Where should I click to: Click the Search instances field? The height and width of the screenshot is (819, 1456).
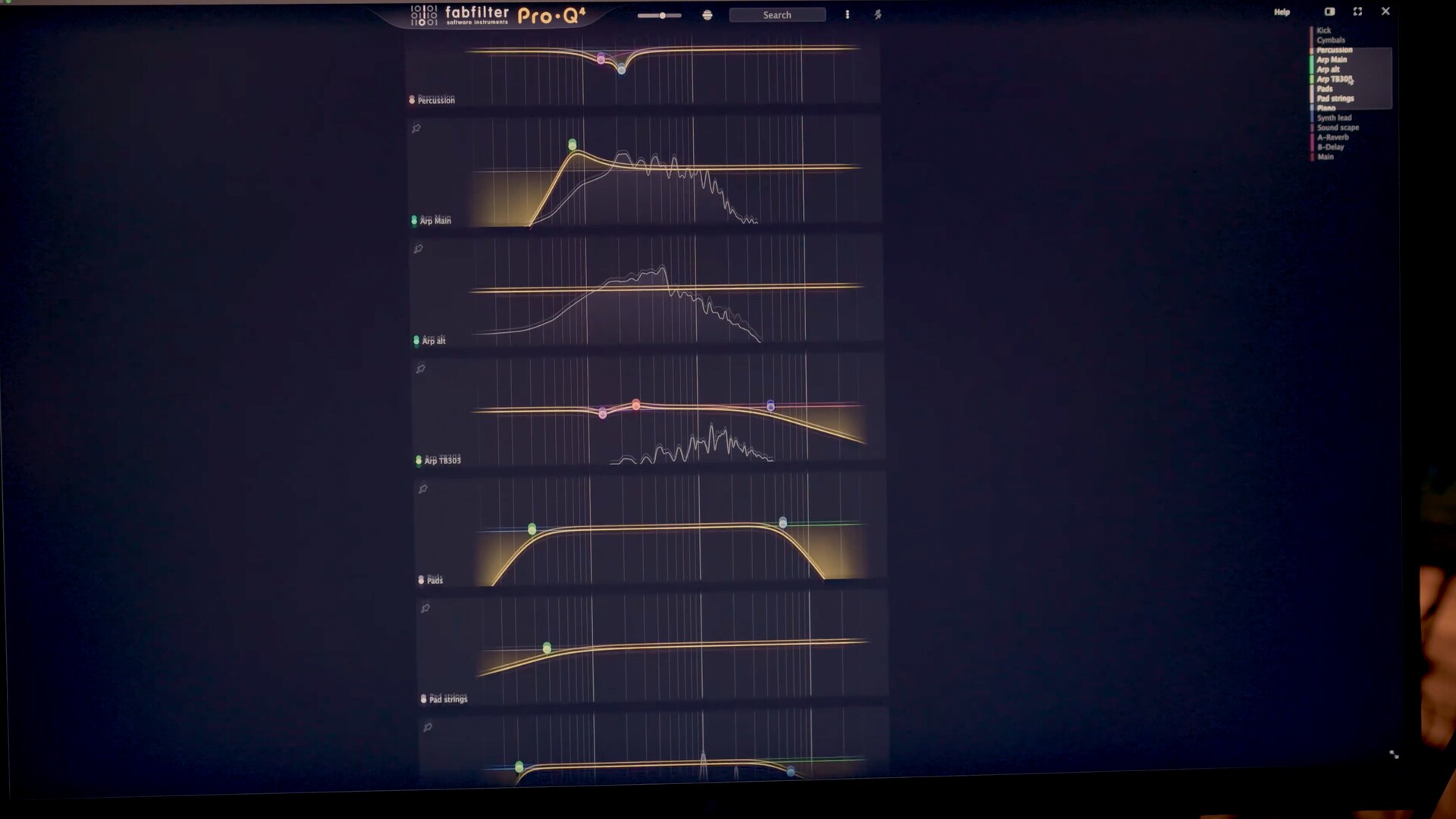click(777, 15)
